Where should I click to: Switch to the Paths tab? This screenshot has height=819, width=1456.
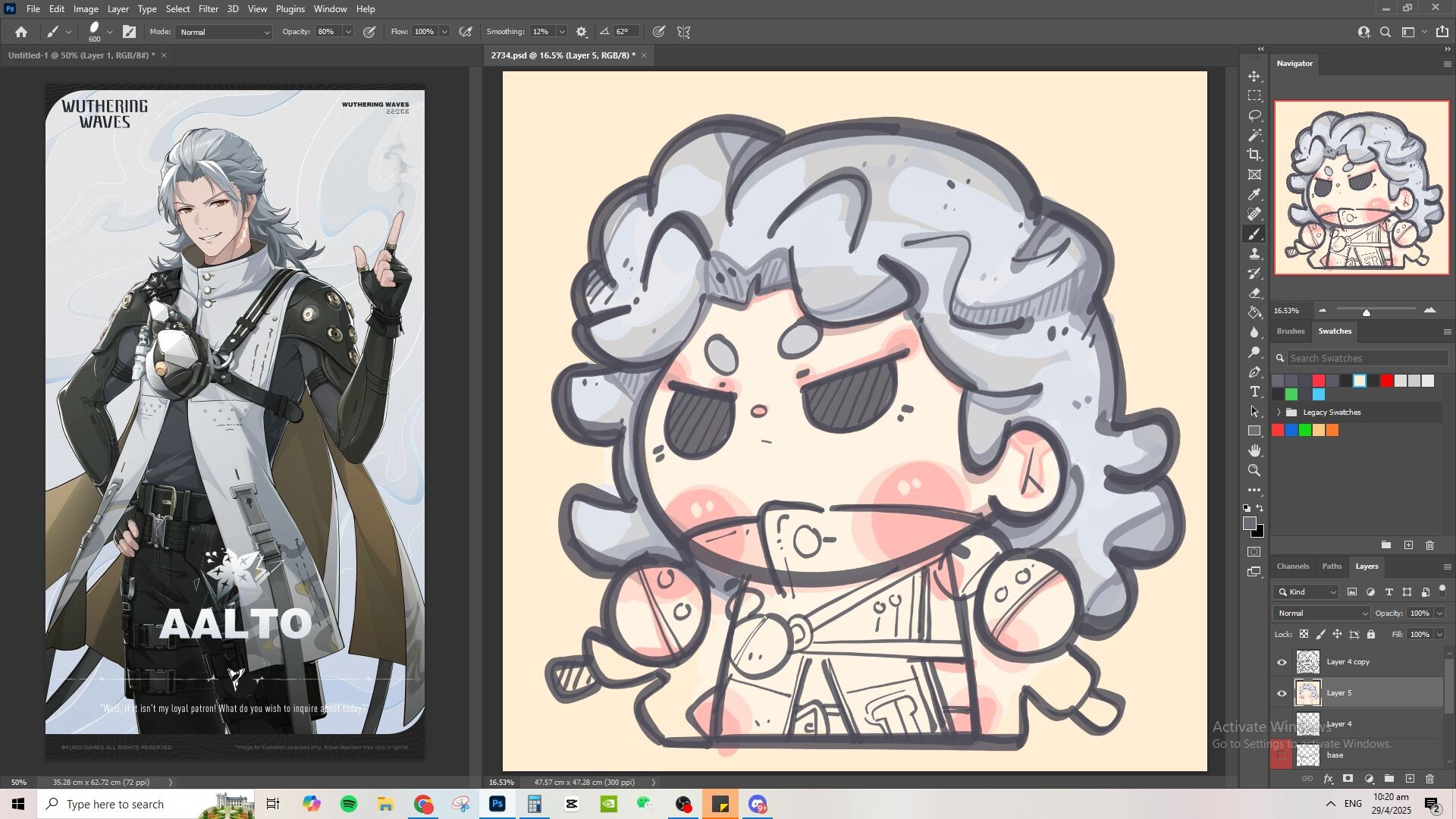click(x=1332, y=566)
